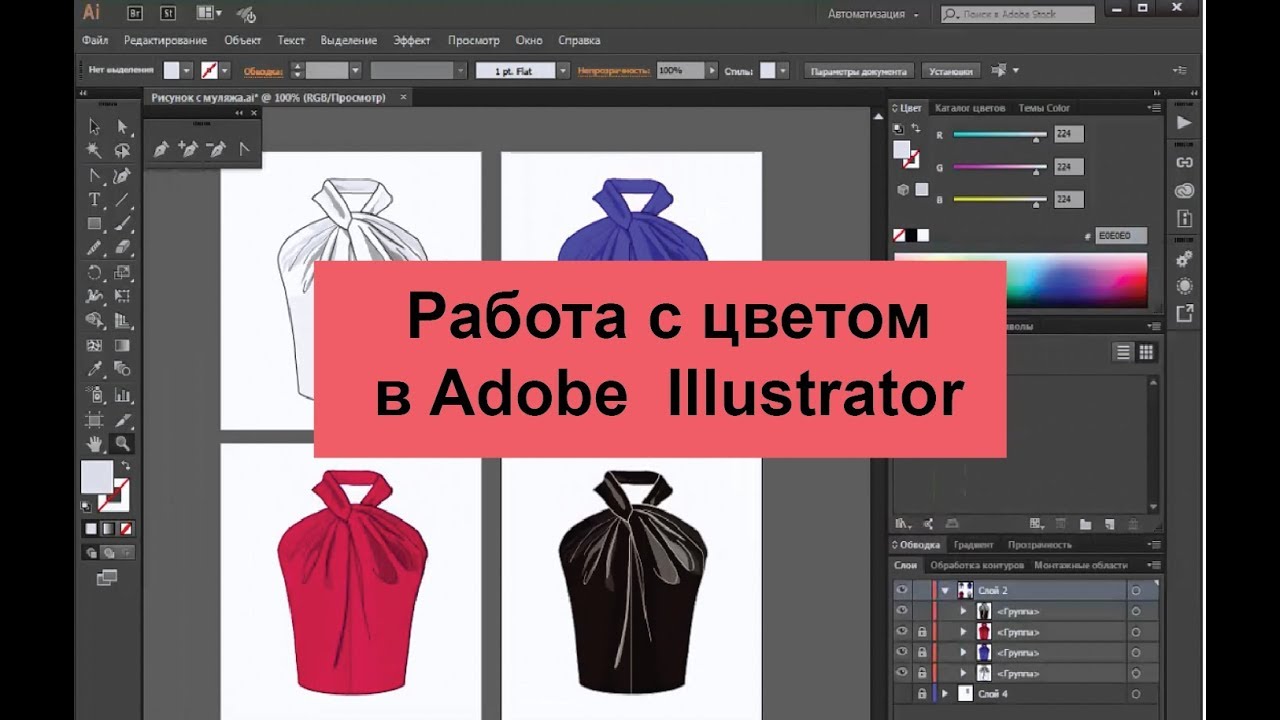
Task: Select the Magic Wand tool
Action: 94,151
